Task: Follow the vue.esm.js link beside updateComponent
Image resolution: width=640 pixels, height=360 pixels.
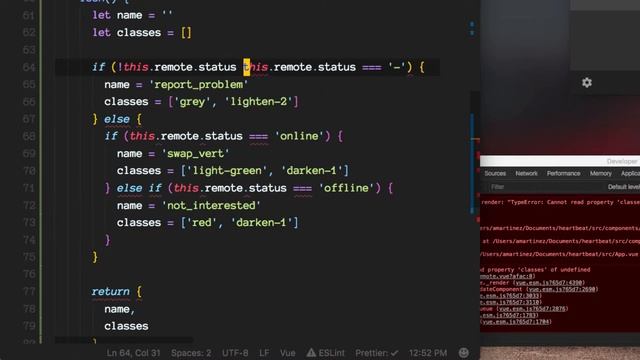Action: point(562,289)
